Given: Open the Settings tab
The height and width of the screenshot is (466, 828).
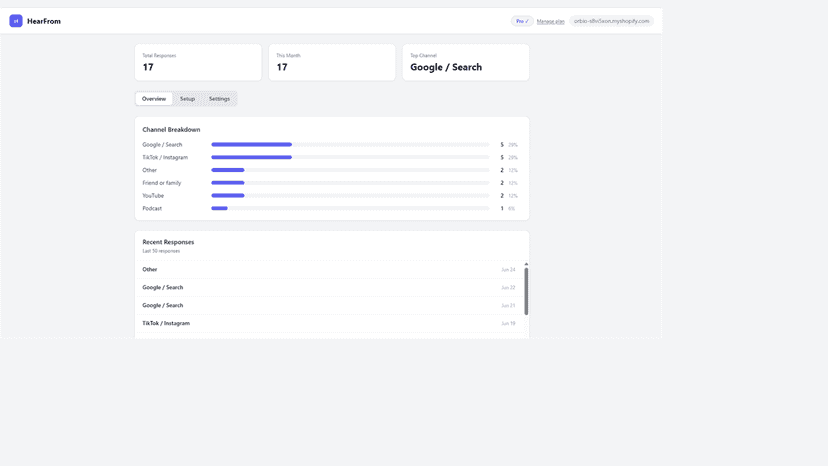Looking at the screenshot, I should (x=219, y=99).
